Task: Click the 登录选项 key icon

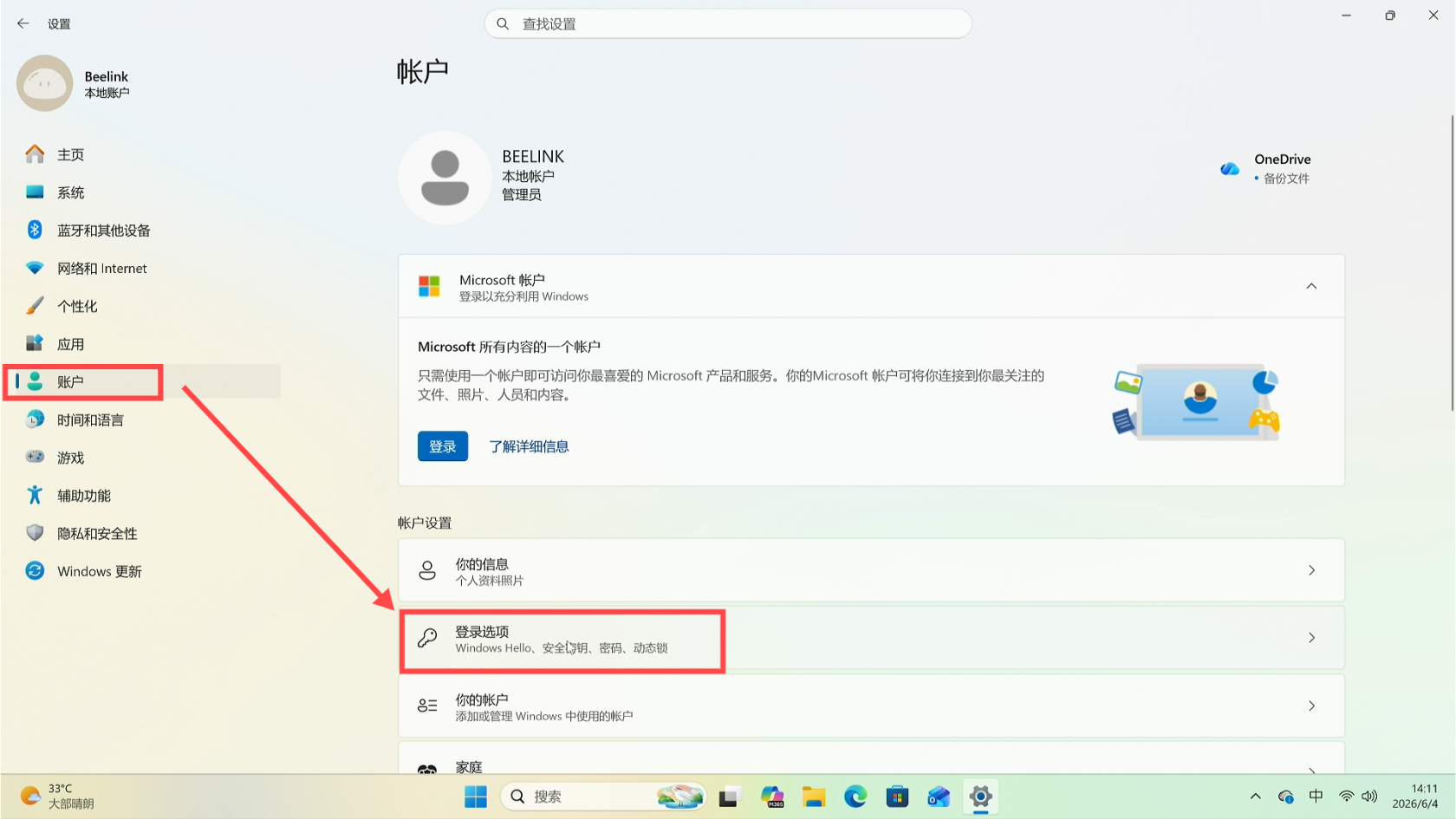Action: click(x=427, y=638)
